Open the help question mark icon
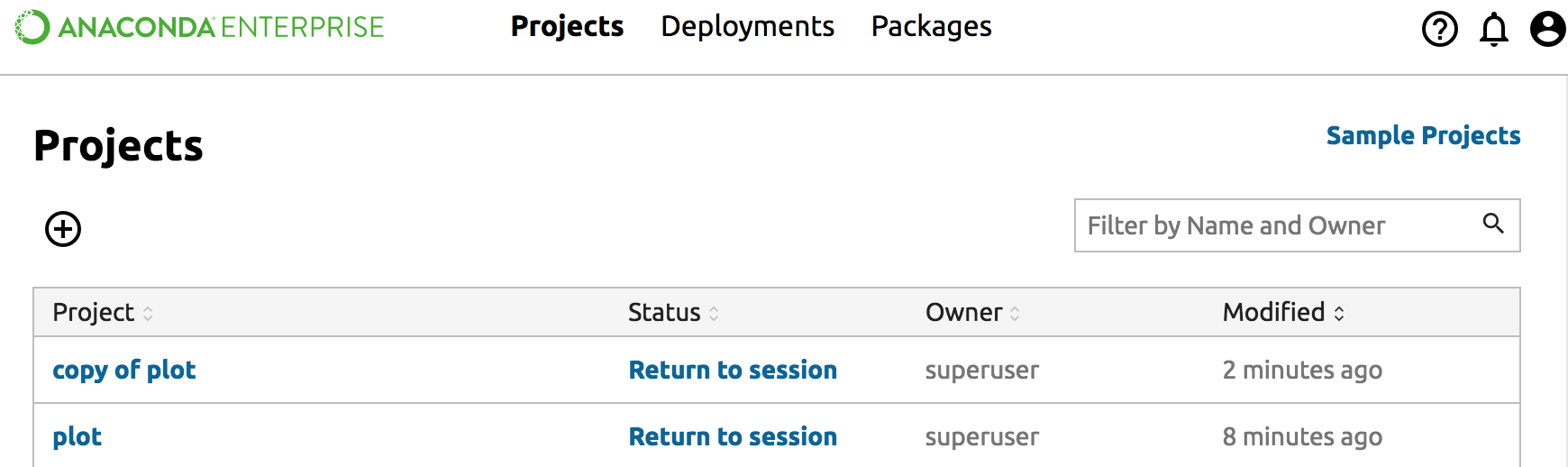 click(1439, 29)
